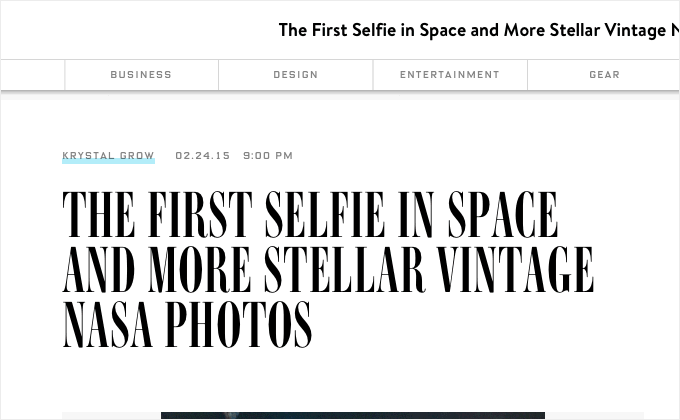Click the 02.24.15 publication date
This screenshot has height=420, width=680.
point(203,156)
